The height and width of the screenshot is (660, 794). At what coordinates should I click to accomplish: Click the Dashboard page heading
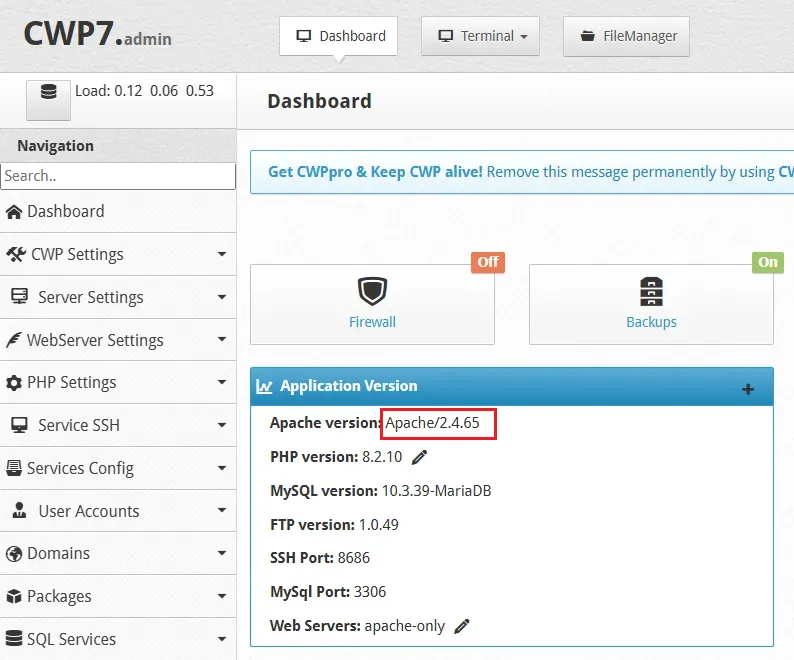[x=320, y=101]
